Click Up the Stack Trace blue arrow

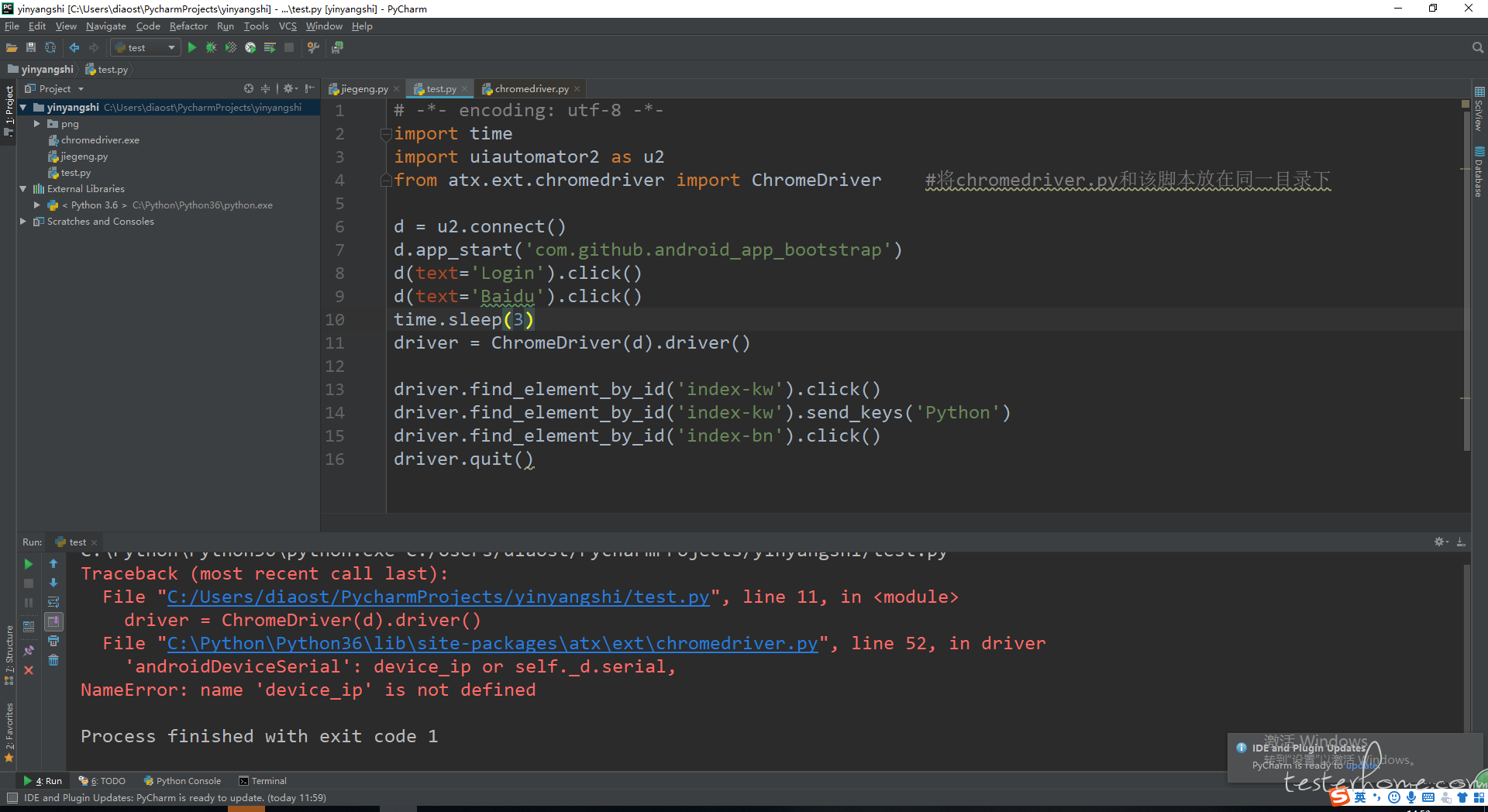coord(53,564)
